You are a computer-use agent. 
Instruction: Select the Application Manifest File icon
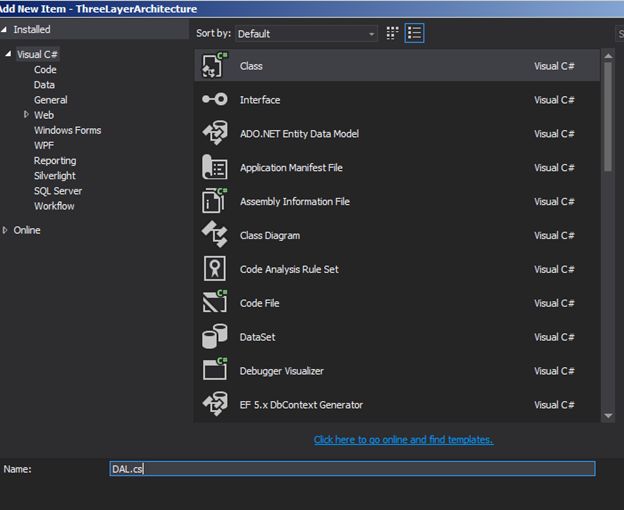click(215, 168)
